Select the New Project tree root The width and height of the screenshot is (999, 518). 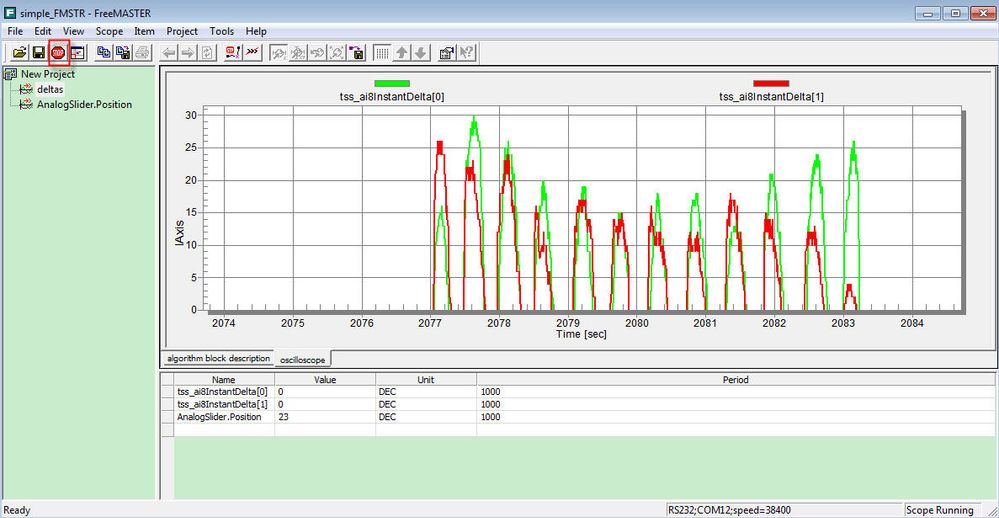[48, 74]
